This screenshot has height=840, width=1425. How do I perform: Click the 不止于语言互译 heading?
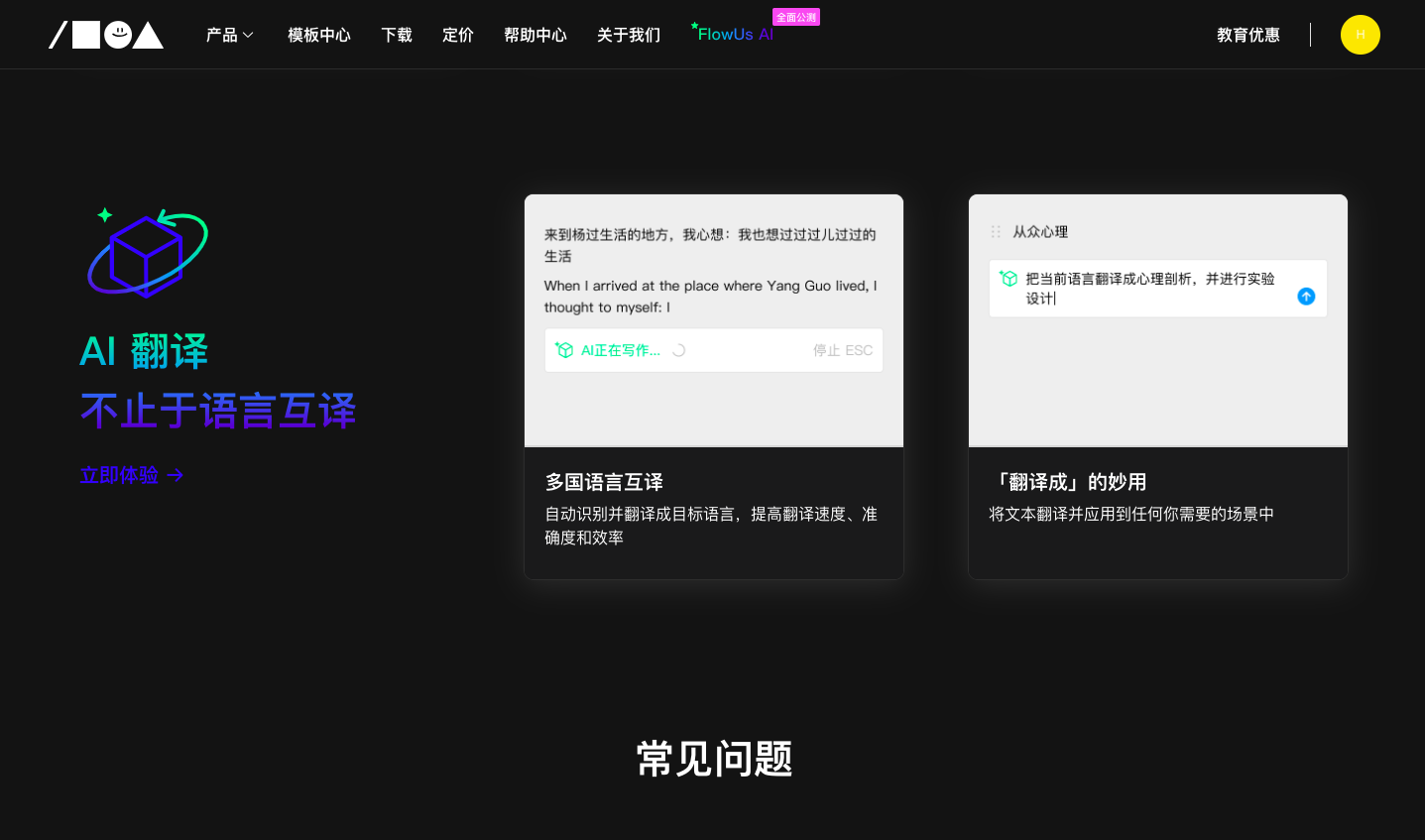tap(218, 411)
